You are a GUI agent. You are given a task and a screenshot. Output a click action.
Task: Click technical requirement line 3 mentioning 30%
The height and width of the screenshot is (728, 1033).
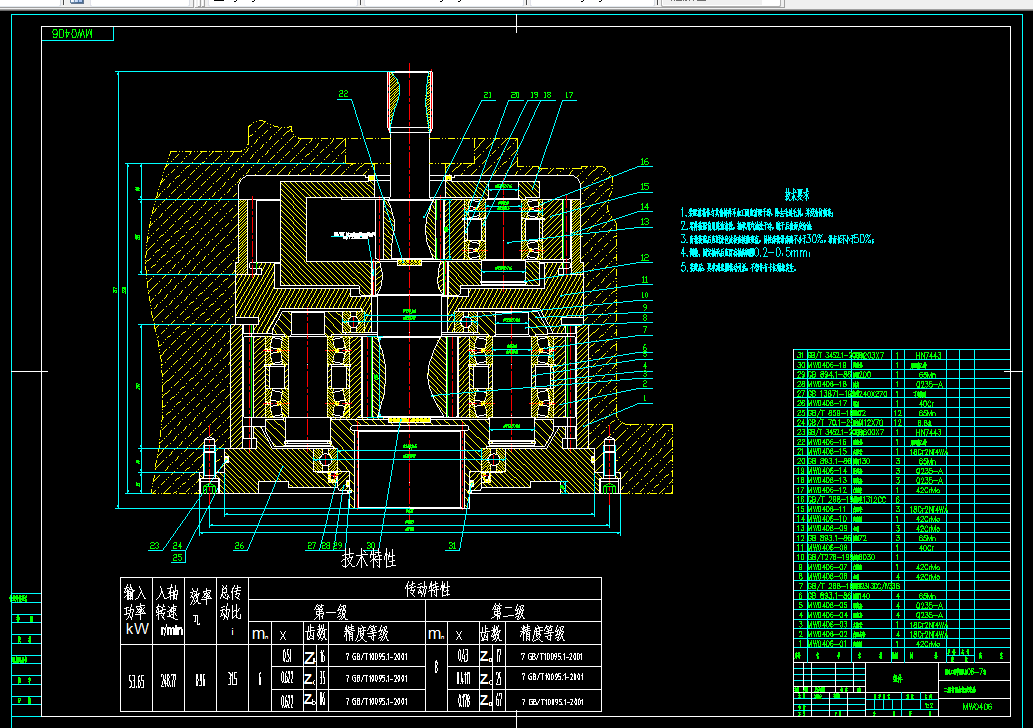click(777, 239)
